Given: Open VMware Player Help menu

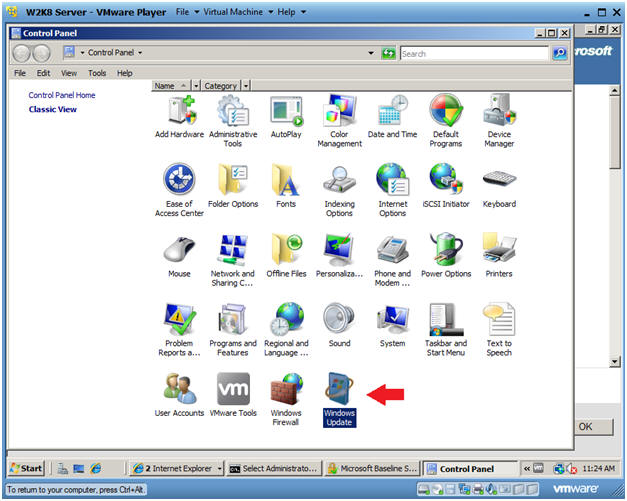Looking at the screenshot, I should pos(292,12).
